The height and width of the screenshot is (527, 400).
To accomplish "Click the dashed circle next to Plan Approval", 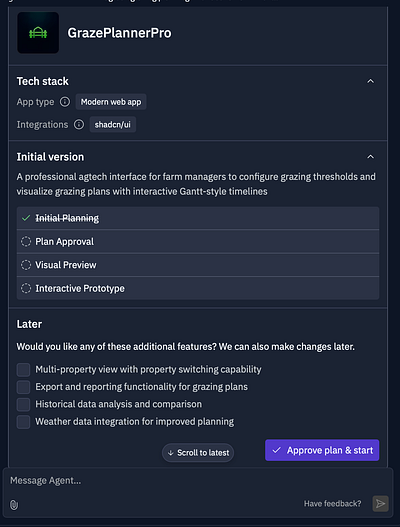I will pyautogui.click(x=26, y=241).
